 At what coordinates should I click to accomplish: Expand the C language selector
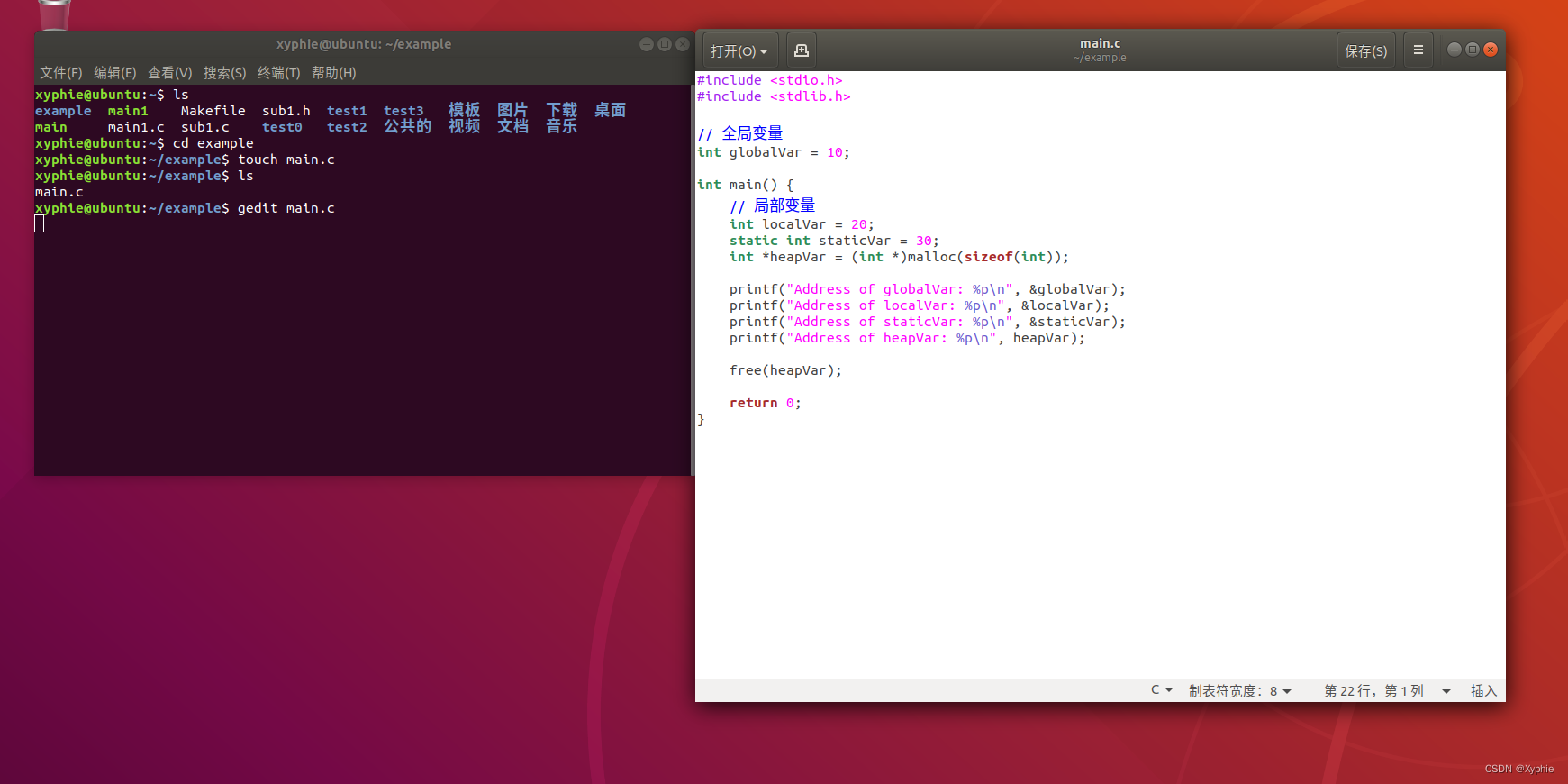(1162, 690)
